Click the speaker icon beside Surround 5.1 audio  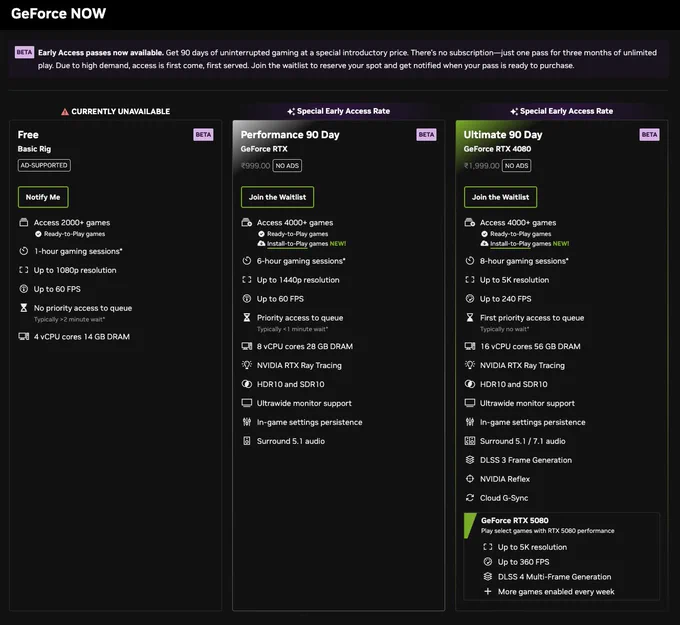pos(247,441)
